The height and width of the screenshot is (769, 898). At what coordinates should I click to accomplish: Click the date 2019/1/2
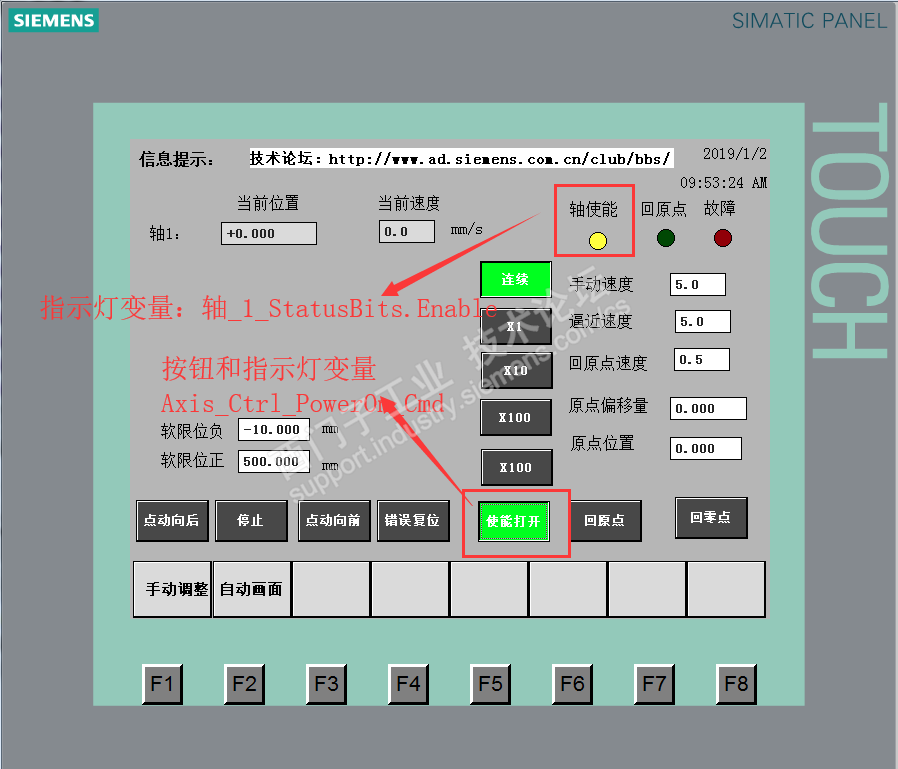coord(734,154)
